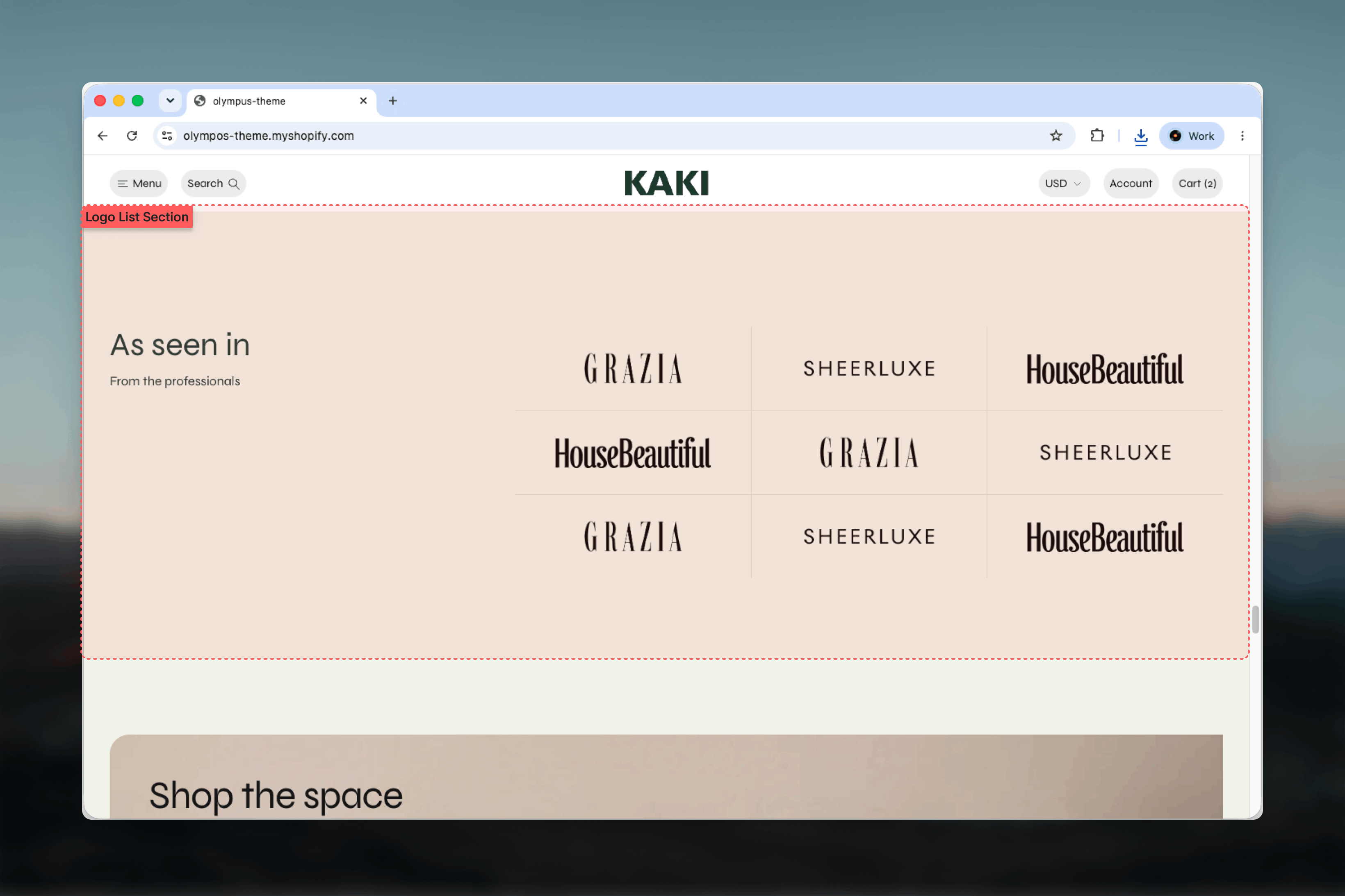Click 'From the professionals' subtitle text

175,381
